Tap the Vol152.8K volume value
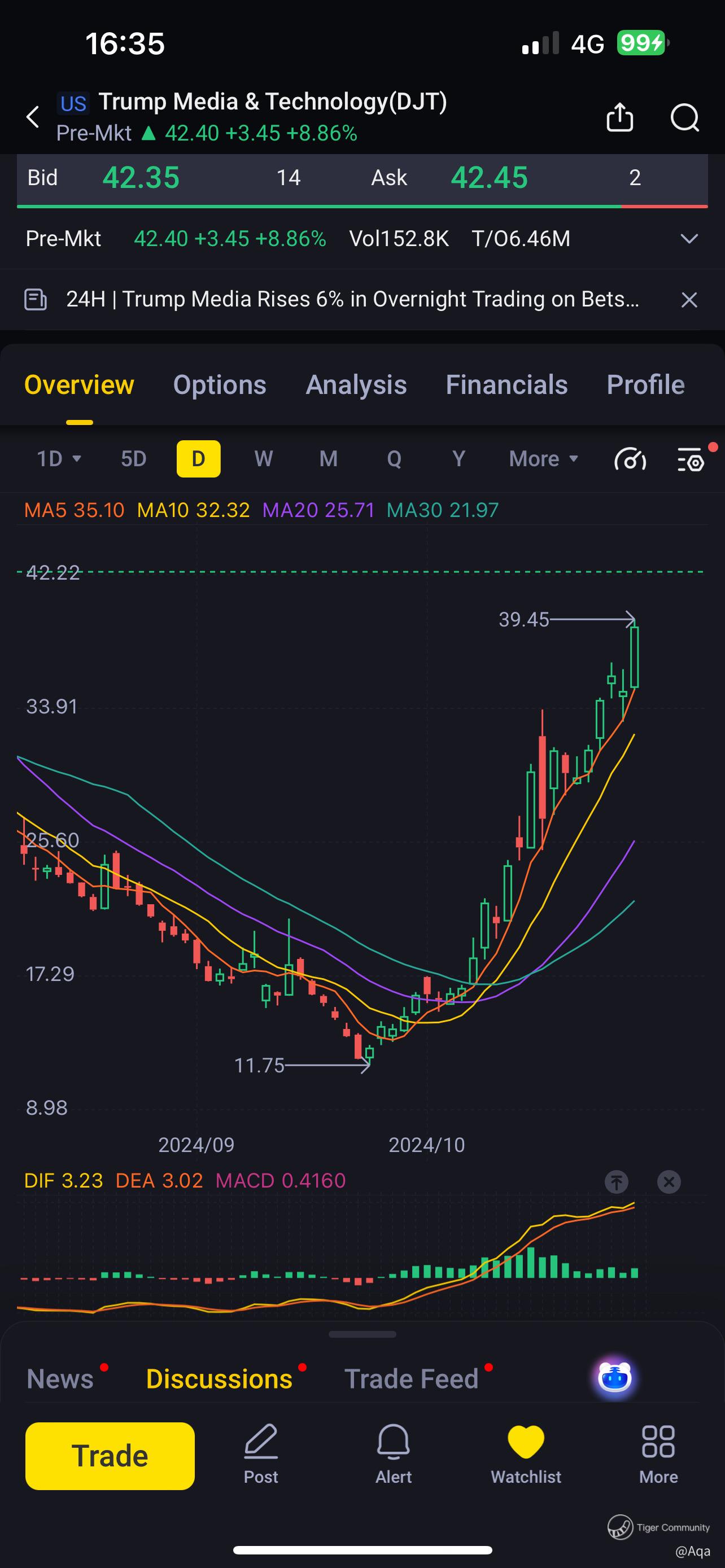Image resolution: width=725 pixels, height=1568 pixels. [399, 239]
